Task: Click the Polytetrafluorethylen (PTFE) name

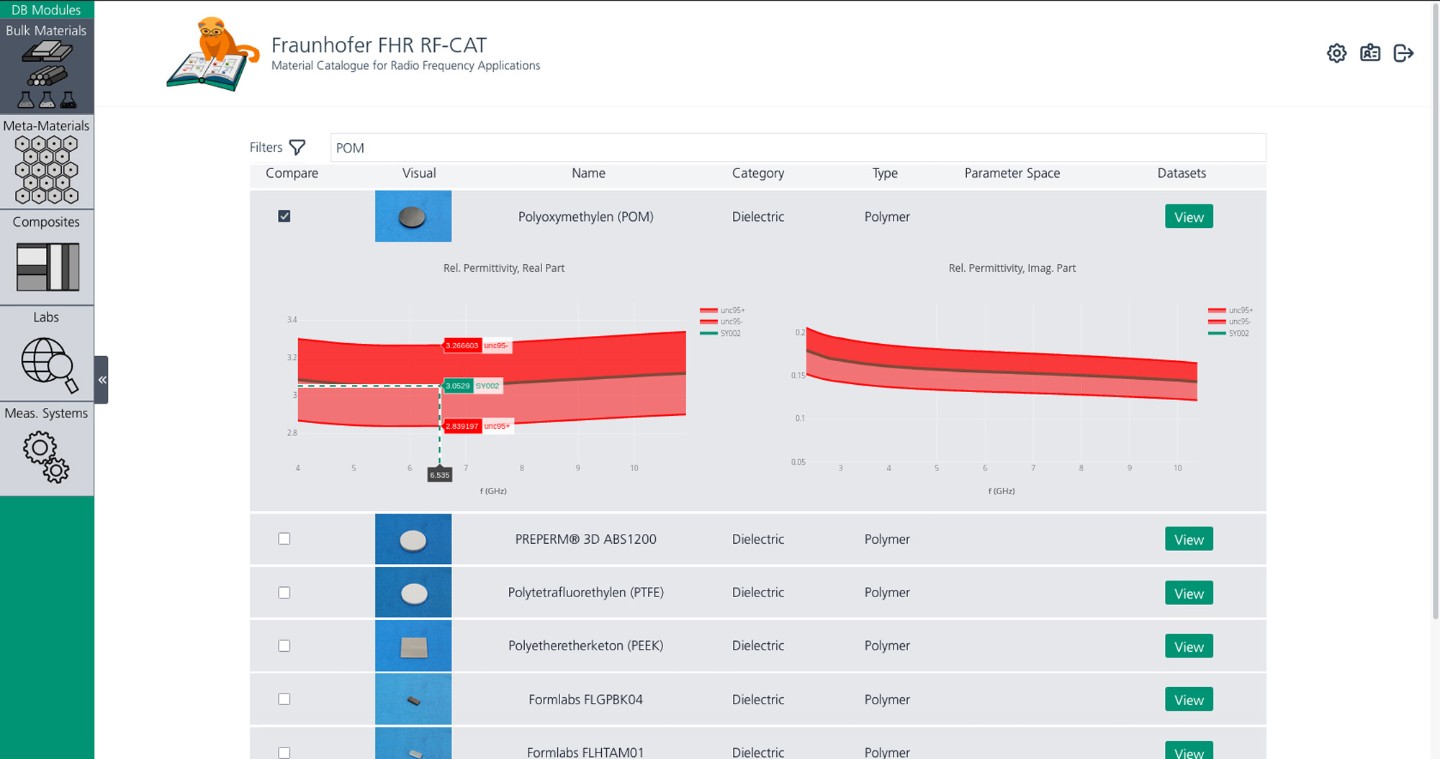Action: click(586, 593)
